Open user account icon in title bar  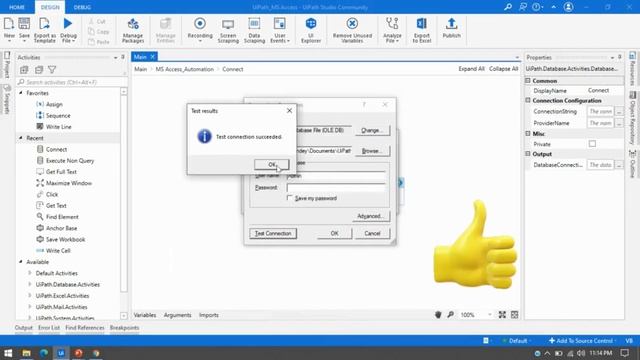[x=568, y=7]
